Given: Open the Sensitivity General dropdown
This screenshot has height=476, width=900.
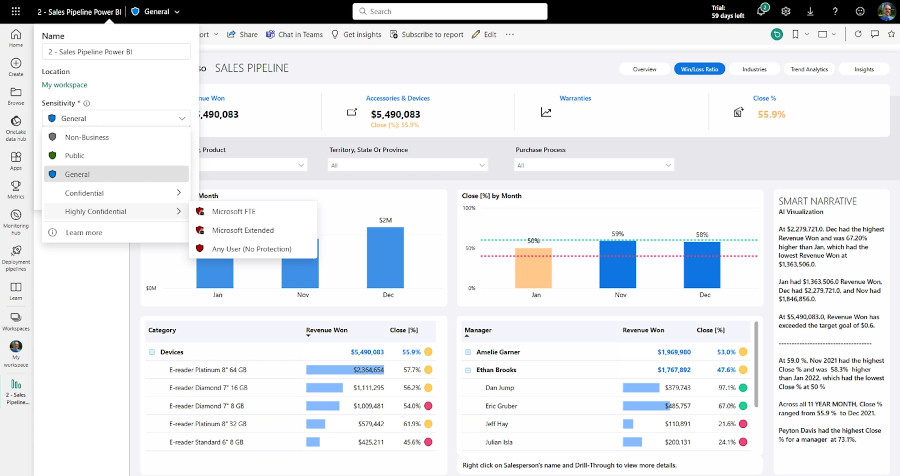Looking at the screenshot, I should 116,118.
